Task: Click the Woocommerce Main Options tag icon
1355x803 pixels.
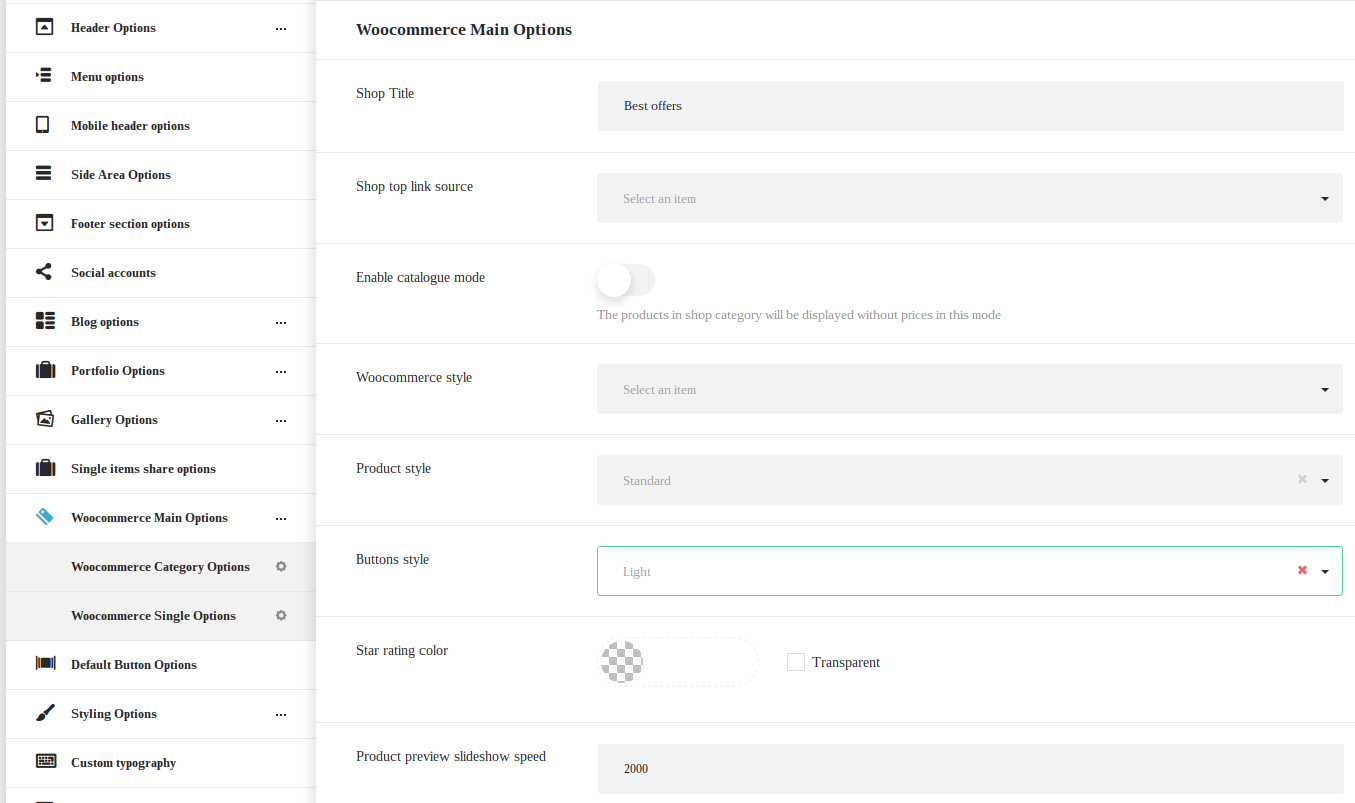Action: pos(44,517)
